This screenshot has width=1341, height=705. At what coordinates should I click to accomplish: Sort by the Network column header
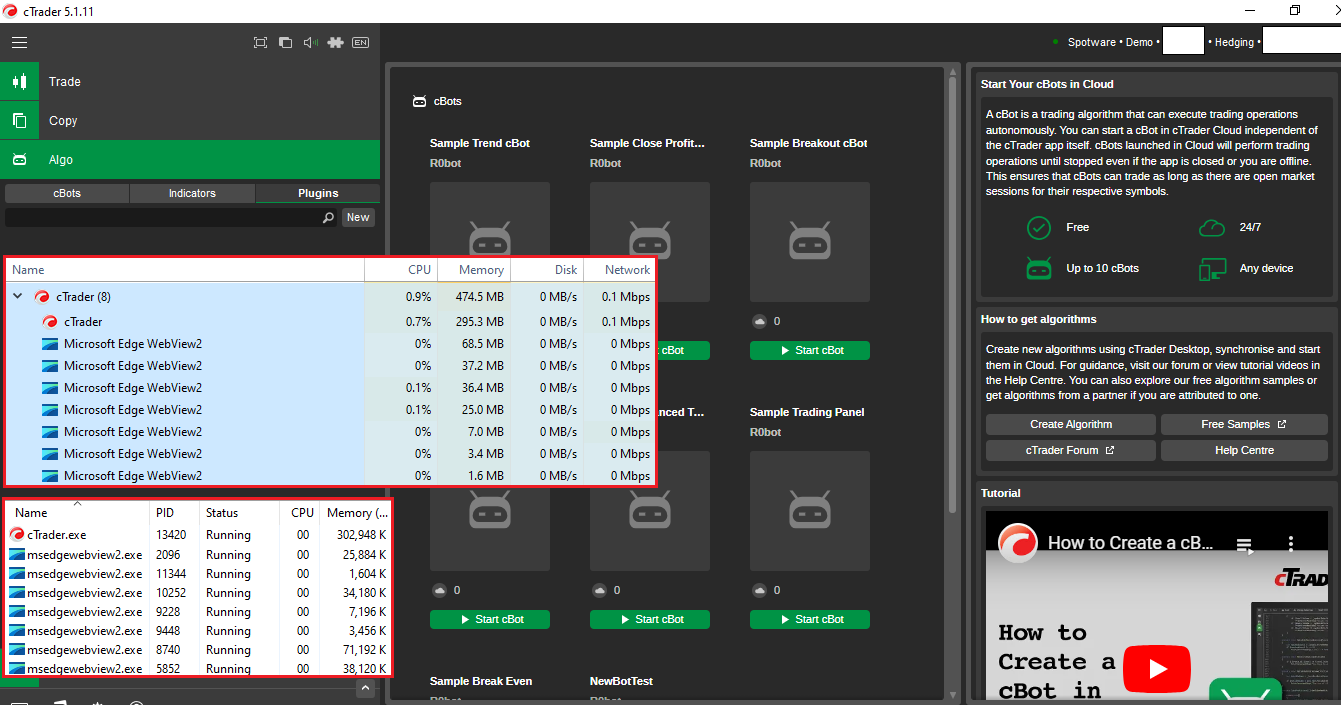[x=619, y=270]
